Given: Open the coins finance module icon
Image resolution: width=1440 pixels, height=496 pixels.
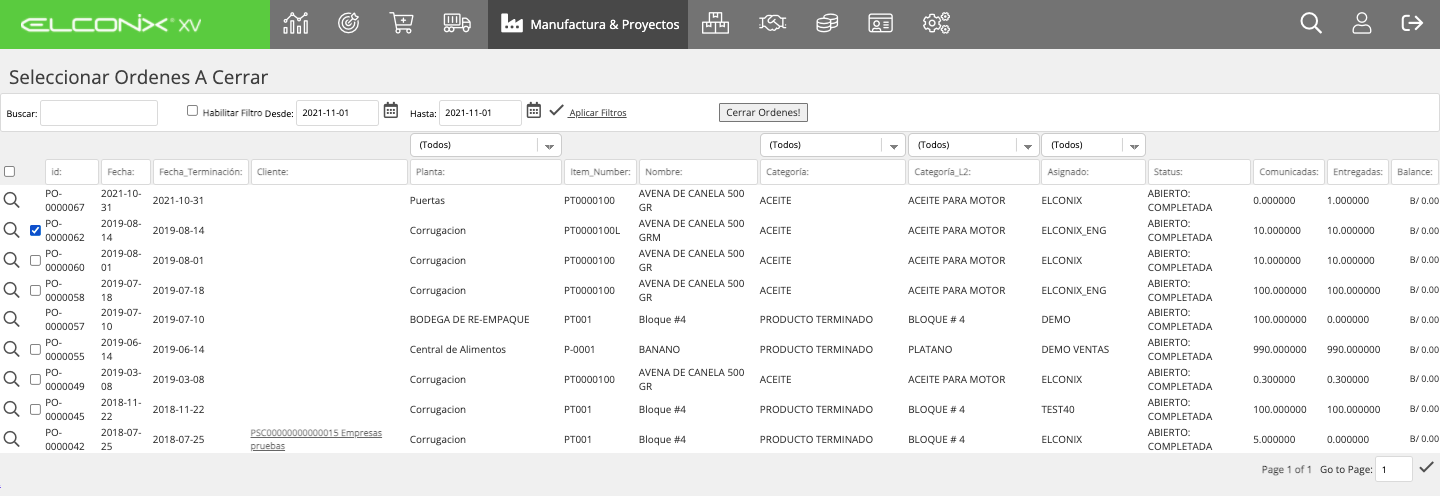Looking at the screenshot, I should pyautogui.click(x=826, y=23).
